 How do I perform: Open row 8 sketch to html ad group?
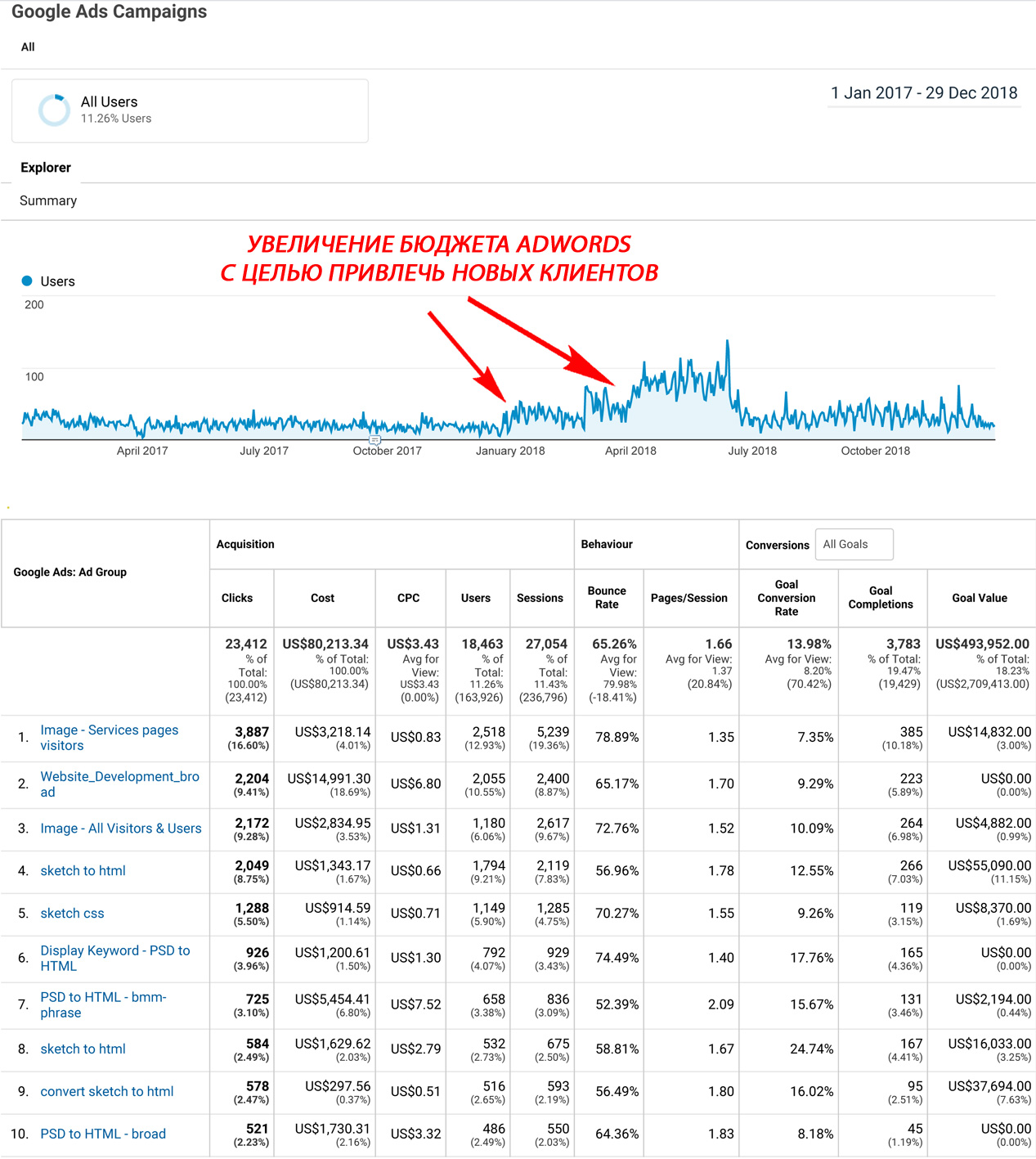coord(83,1049)
